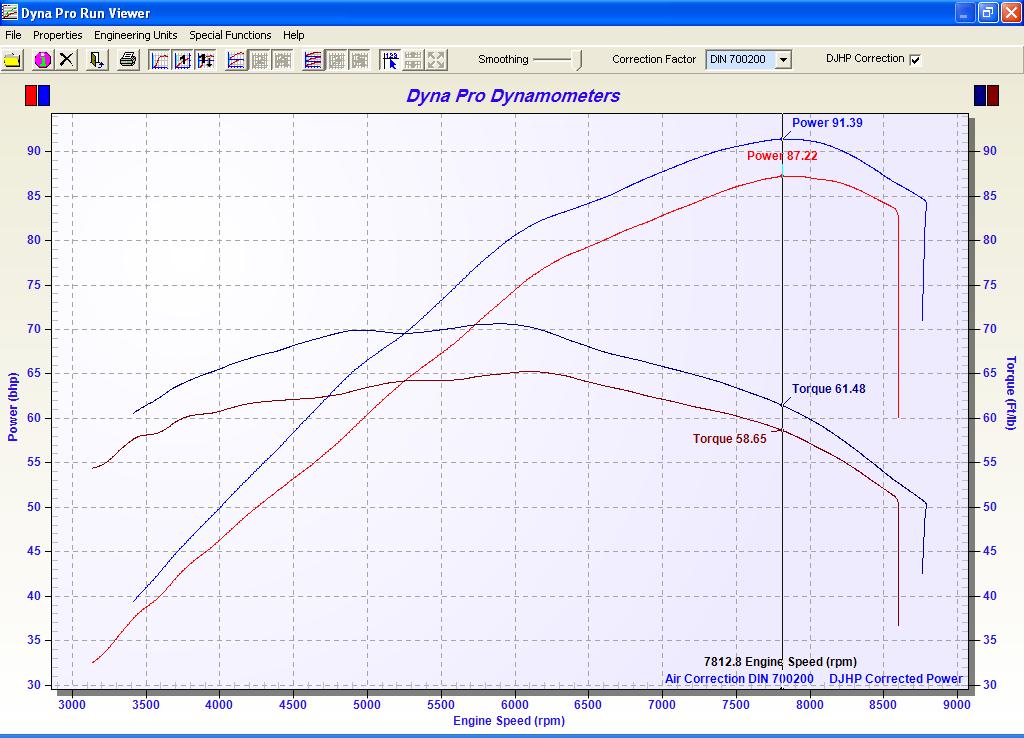1024x738 pixels.
Task: Select the cursor values 123 pointer icon
Action: coord(390,60)
